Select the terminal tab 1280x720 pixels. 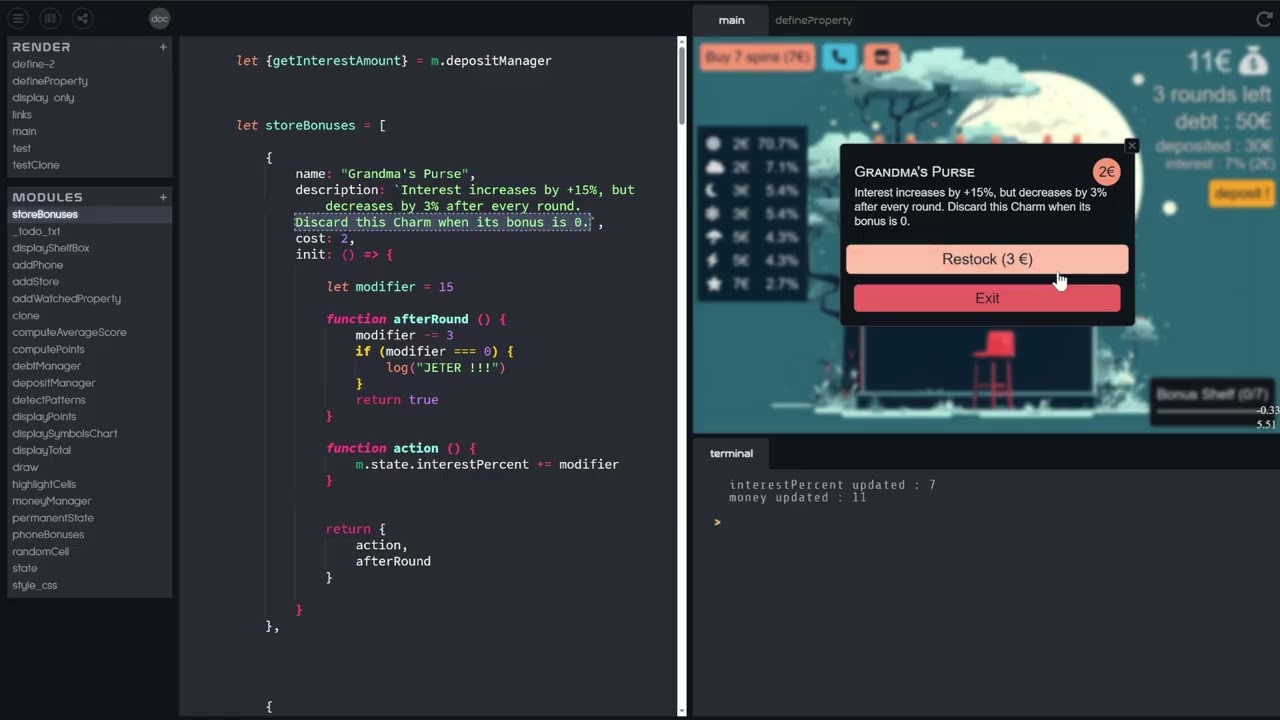[x=731, y=453]
